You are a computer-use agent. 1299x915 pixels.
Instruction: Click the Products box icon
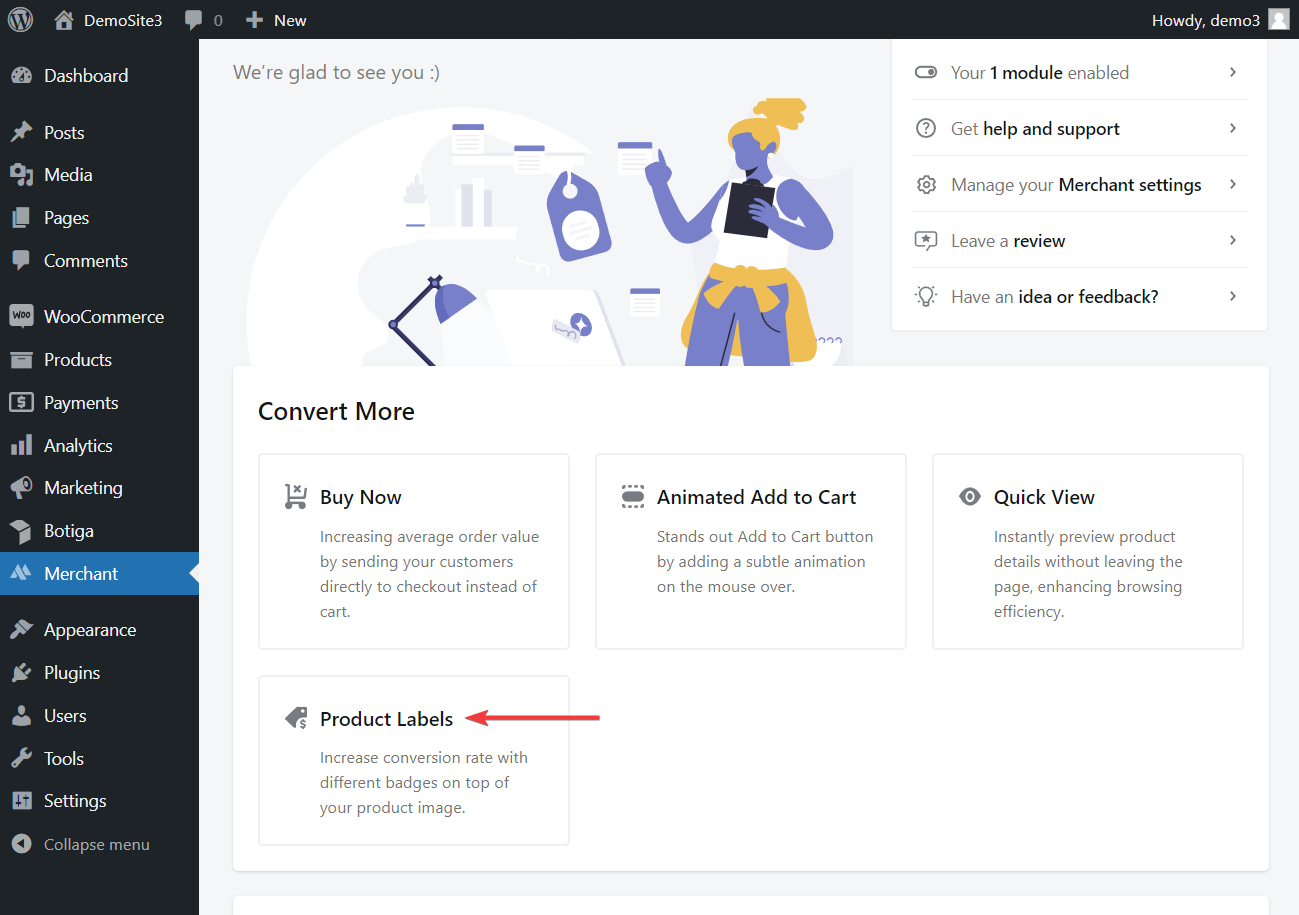[x=21, y=360]
